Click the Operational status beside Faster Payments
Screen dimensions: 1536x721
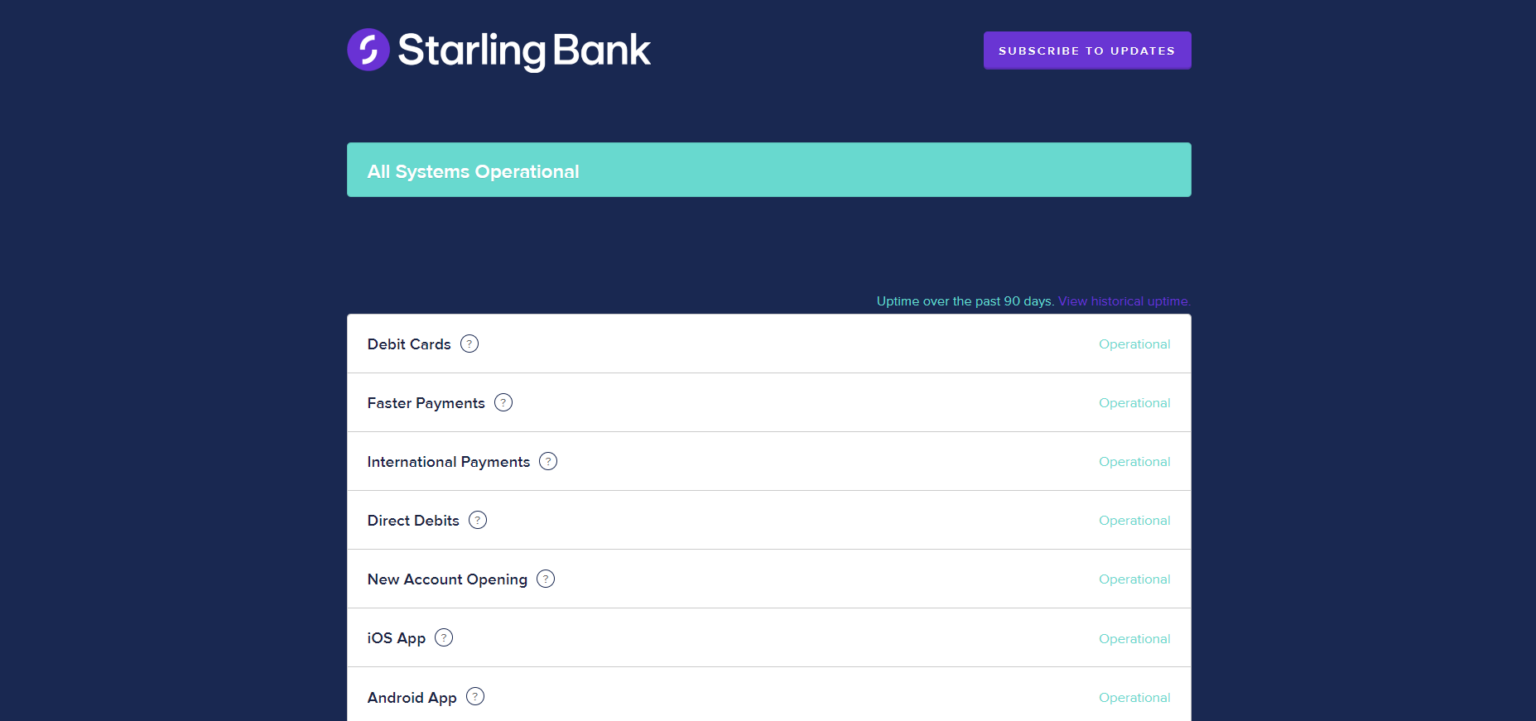1134,402
